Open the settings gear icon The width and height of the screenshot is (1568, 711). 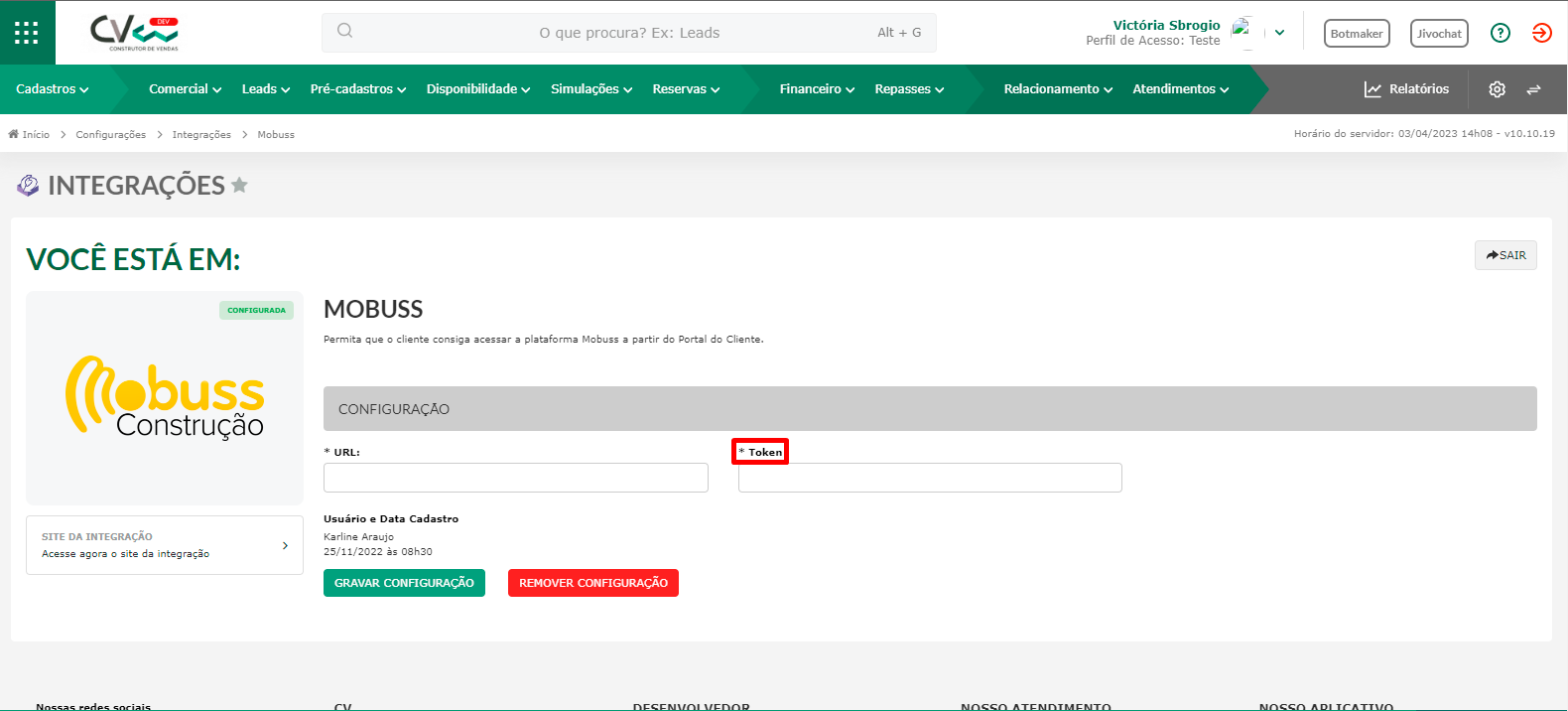tap(1497, 89)
